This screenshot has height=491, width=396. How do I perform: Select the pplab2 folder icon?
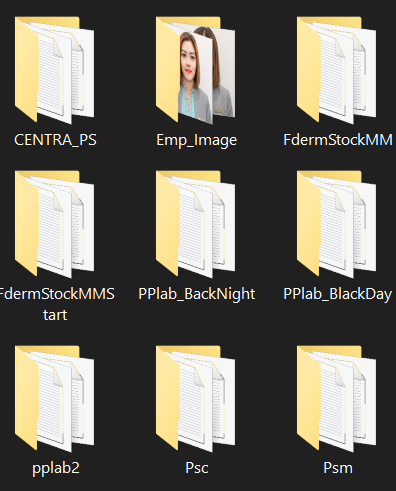[54, 399]
